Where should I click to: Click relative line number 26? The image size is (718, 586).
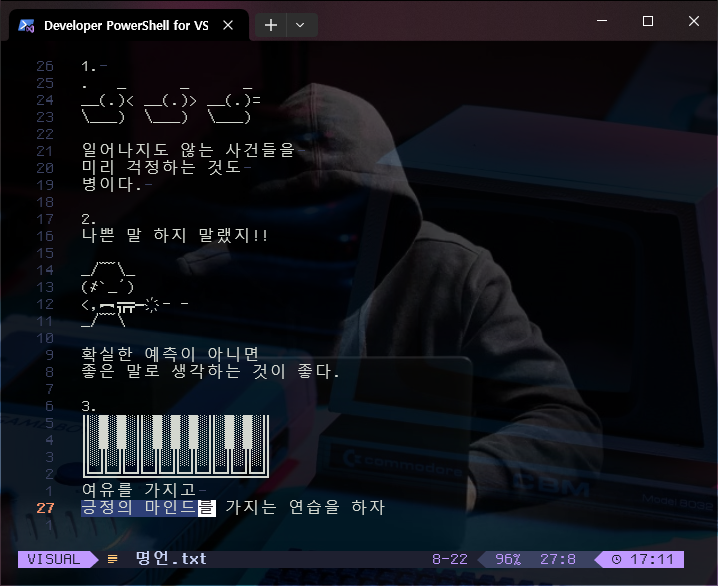point(45,66)
